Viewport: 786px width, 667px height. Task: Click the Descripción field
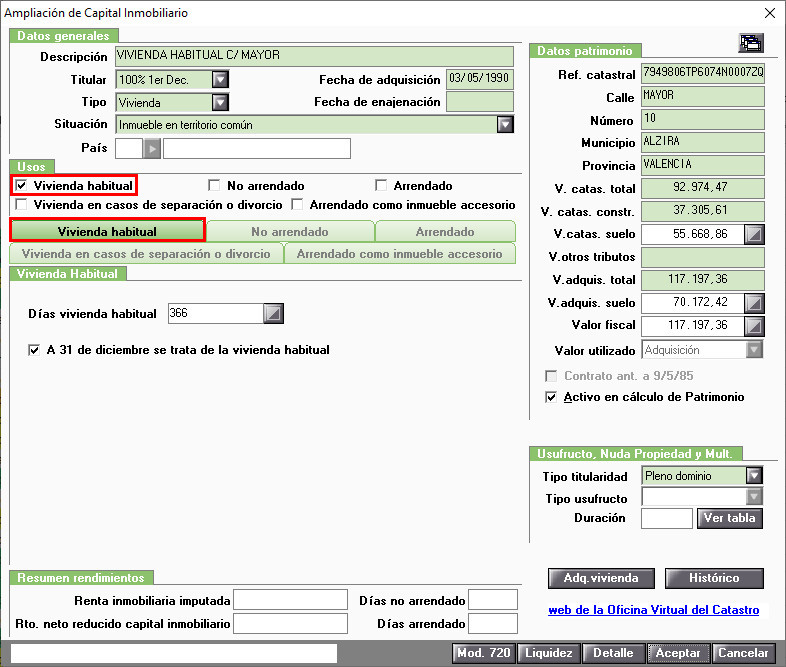[314, 56]
